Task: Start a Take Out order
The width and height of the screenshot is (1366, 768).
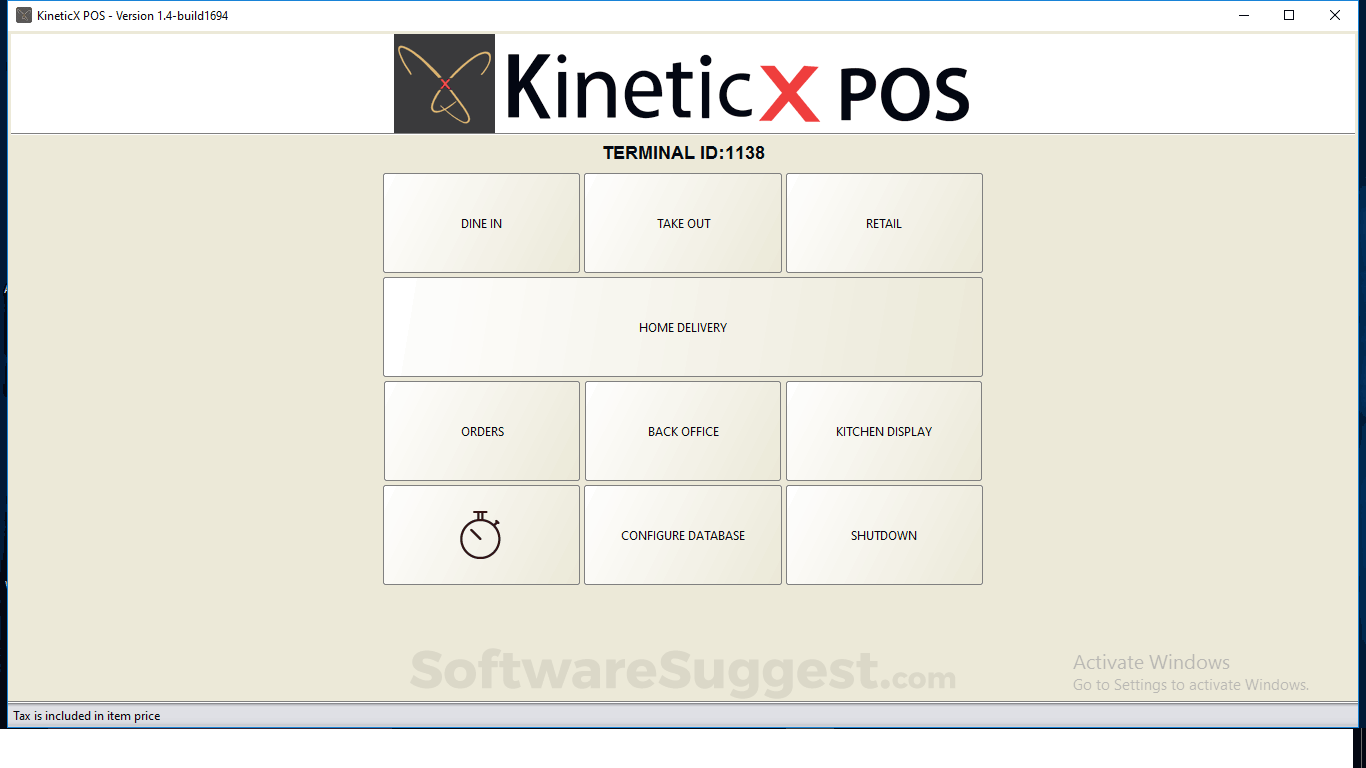Action: click(683, 223)
